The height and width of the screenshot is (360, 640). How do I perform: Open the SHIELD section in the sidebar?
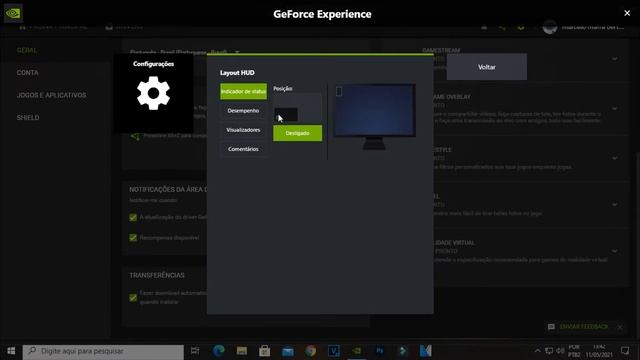click(28, 118)
